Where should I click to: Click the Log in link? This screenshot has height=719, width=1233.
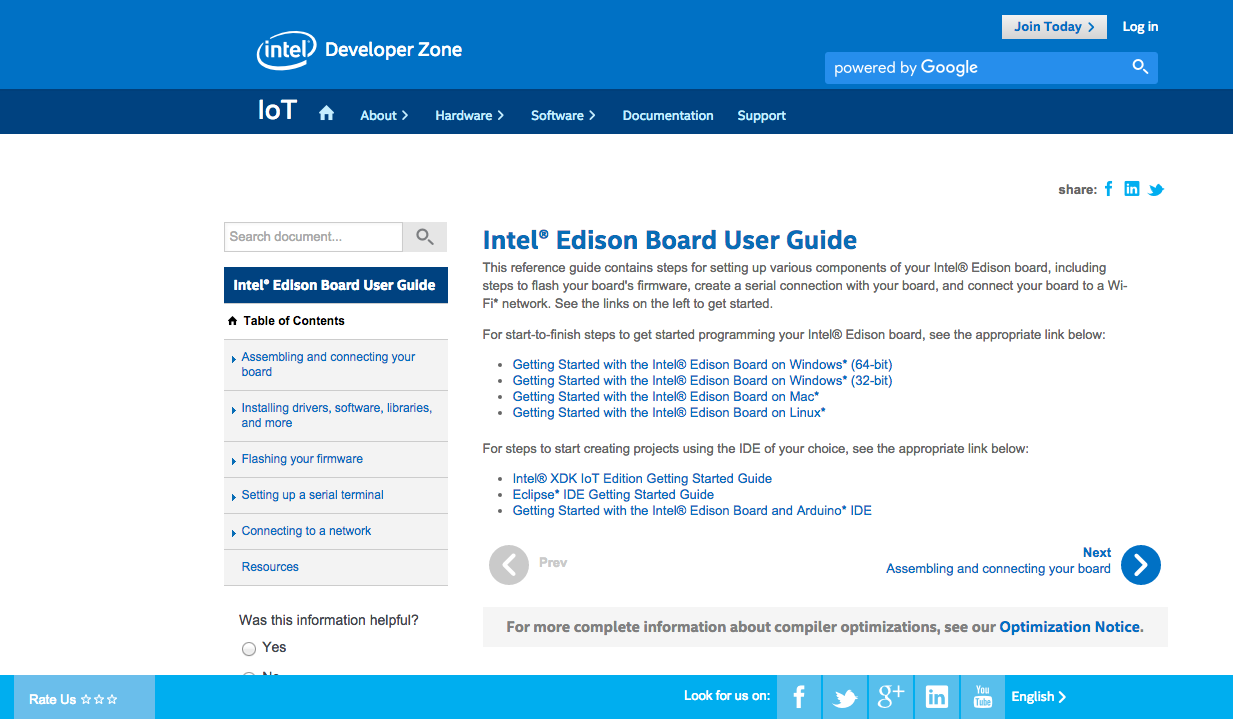(x=1140, y=27)
